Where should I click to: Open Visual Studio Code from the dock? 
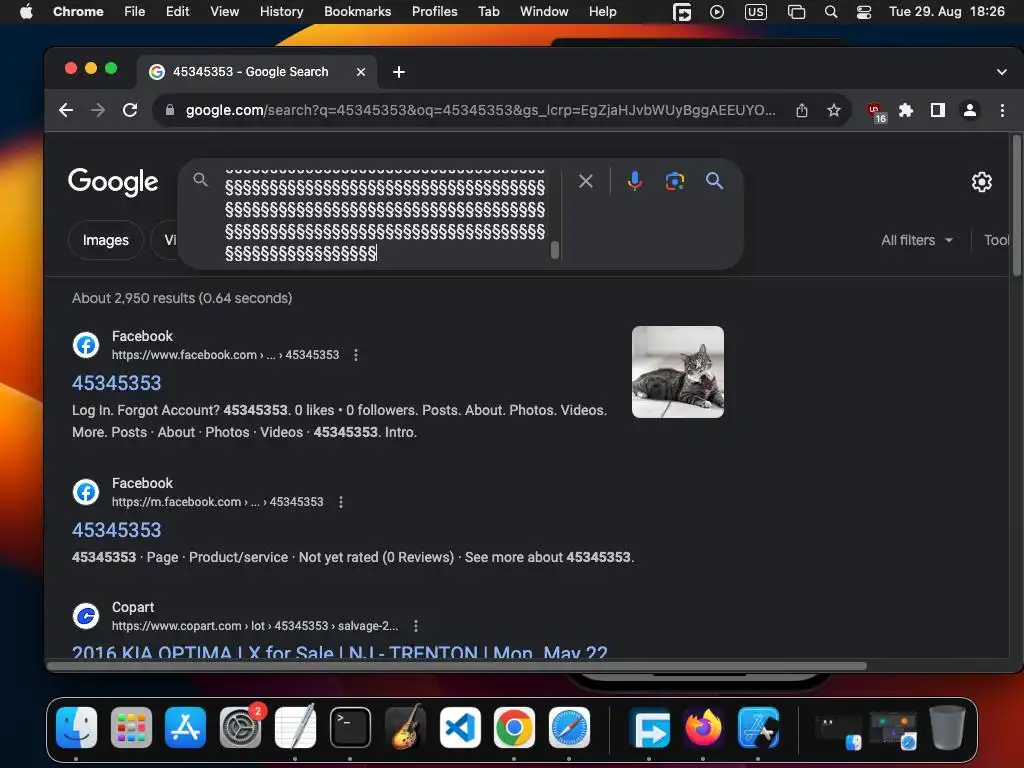(x=460, y=727)
